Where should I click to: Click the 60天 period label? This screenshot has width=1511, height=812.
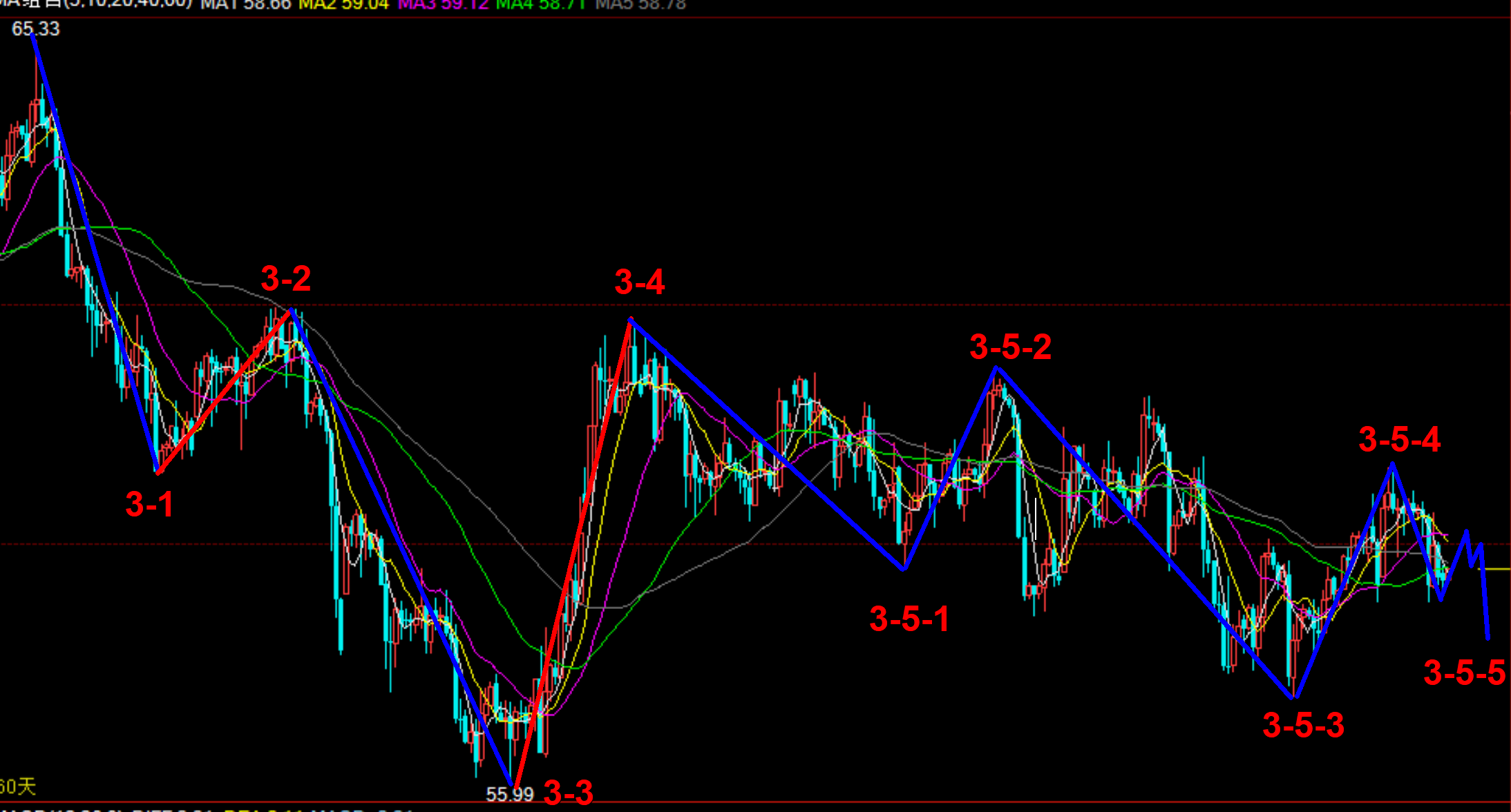click(x=17, y=786)
